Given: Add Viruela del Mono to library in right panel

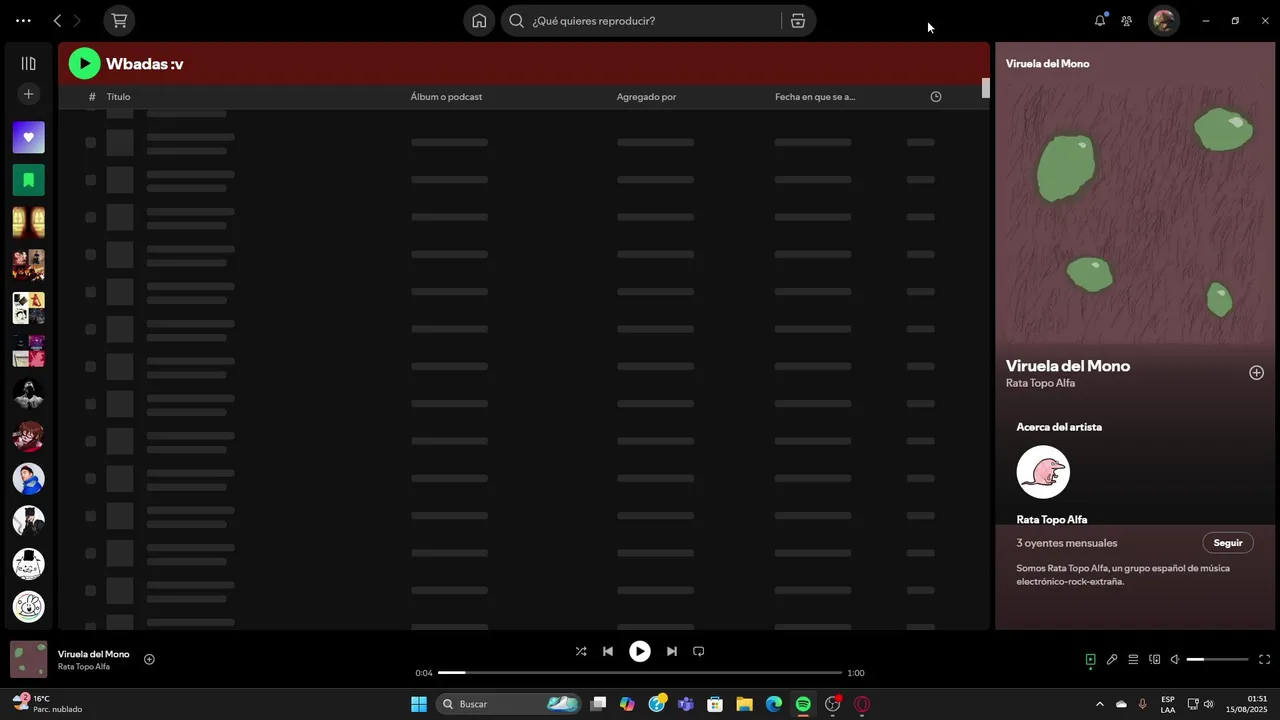Looking at the screenshot, I should [x=1256, y=373].
